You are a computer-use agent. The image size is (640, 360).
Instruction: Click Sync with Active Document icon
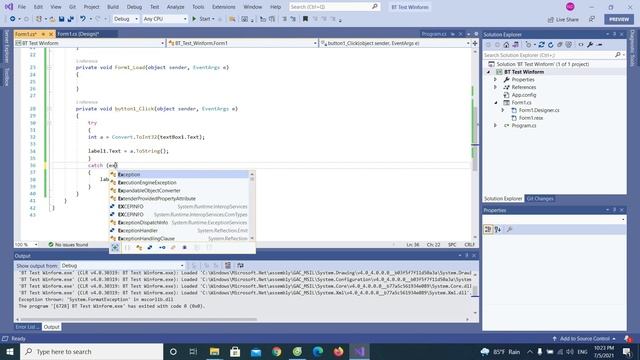pos(541,45)
